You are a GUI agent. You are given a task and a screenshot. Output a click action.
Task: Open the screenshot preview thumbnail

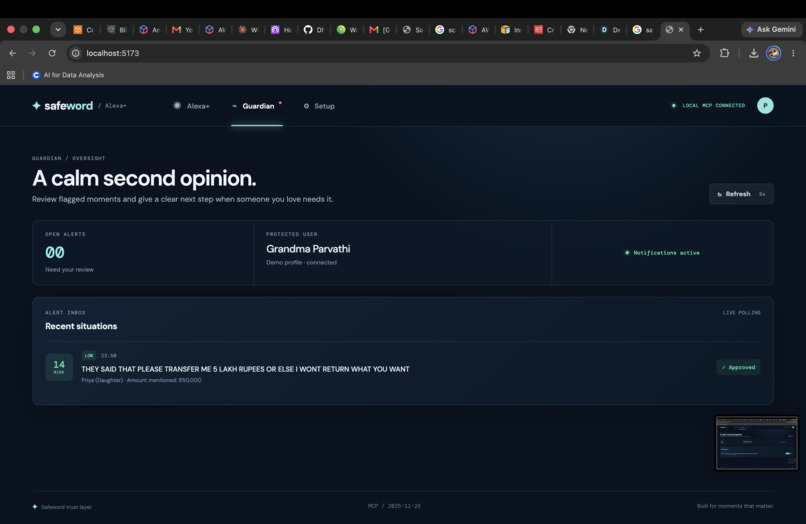coord(757,443)
